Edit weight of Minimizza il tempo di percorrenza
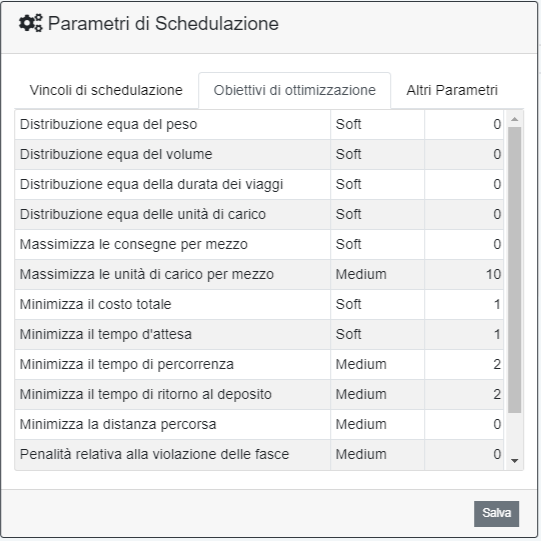 tap(464, 365)
